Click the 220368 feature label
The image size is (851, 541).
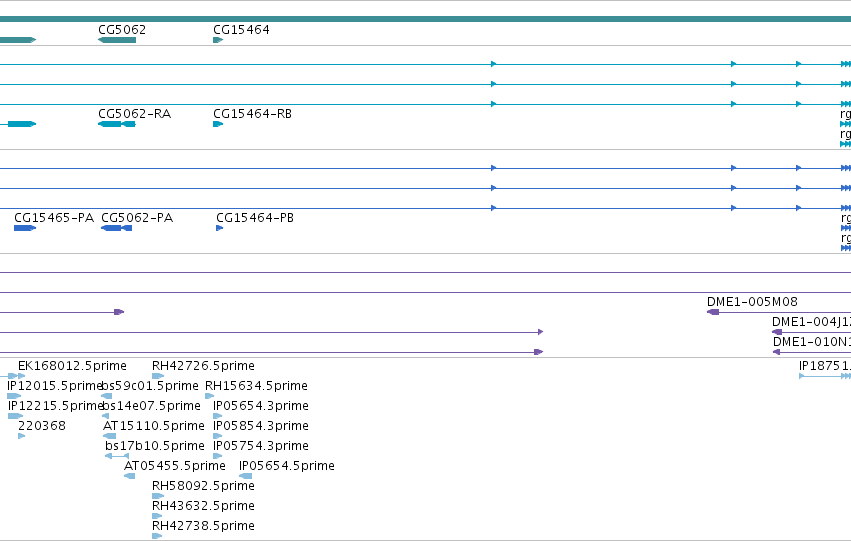click(x=42, y=426)
